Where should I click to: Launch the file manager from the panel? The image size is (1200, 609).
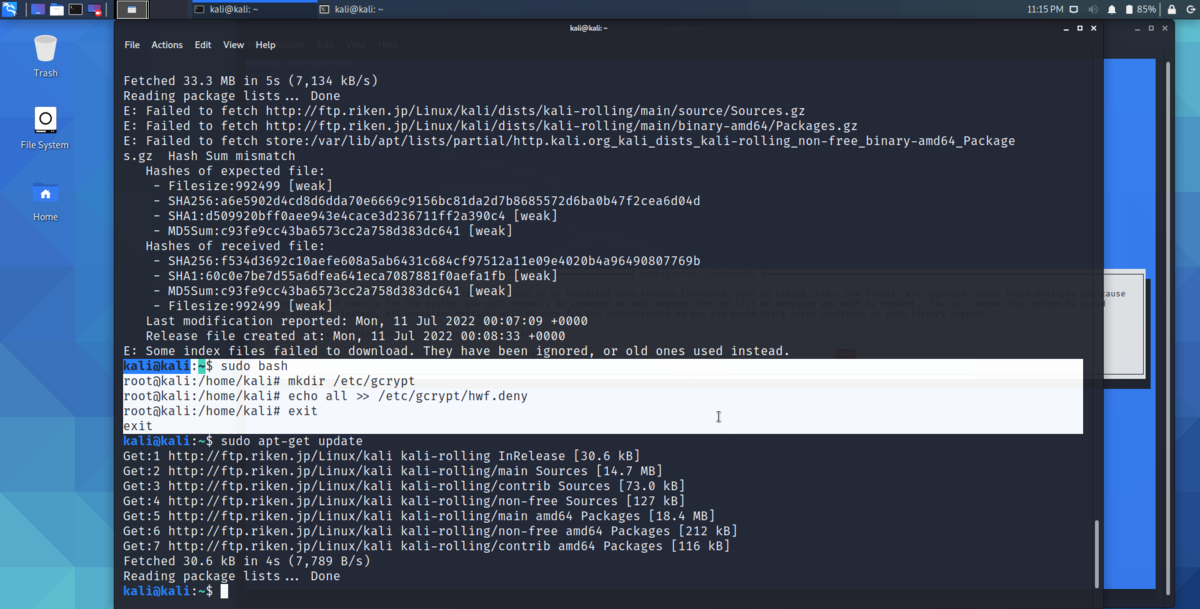coord(57,9)
